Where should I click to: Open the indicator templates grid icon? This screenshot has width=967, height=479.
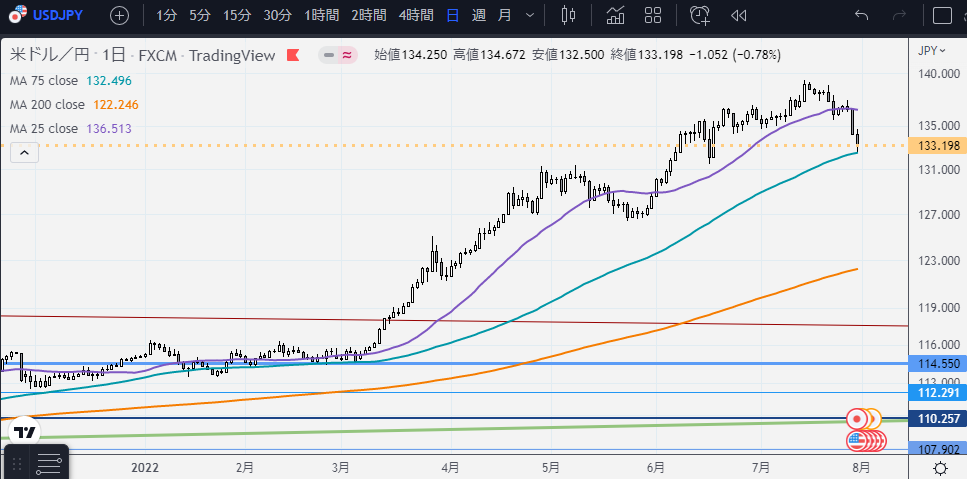[652, 15]
